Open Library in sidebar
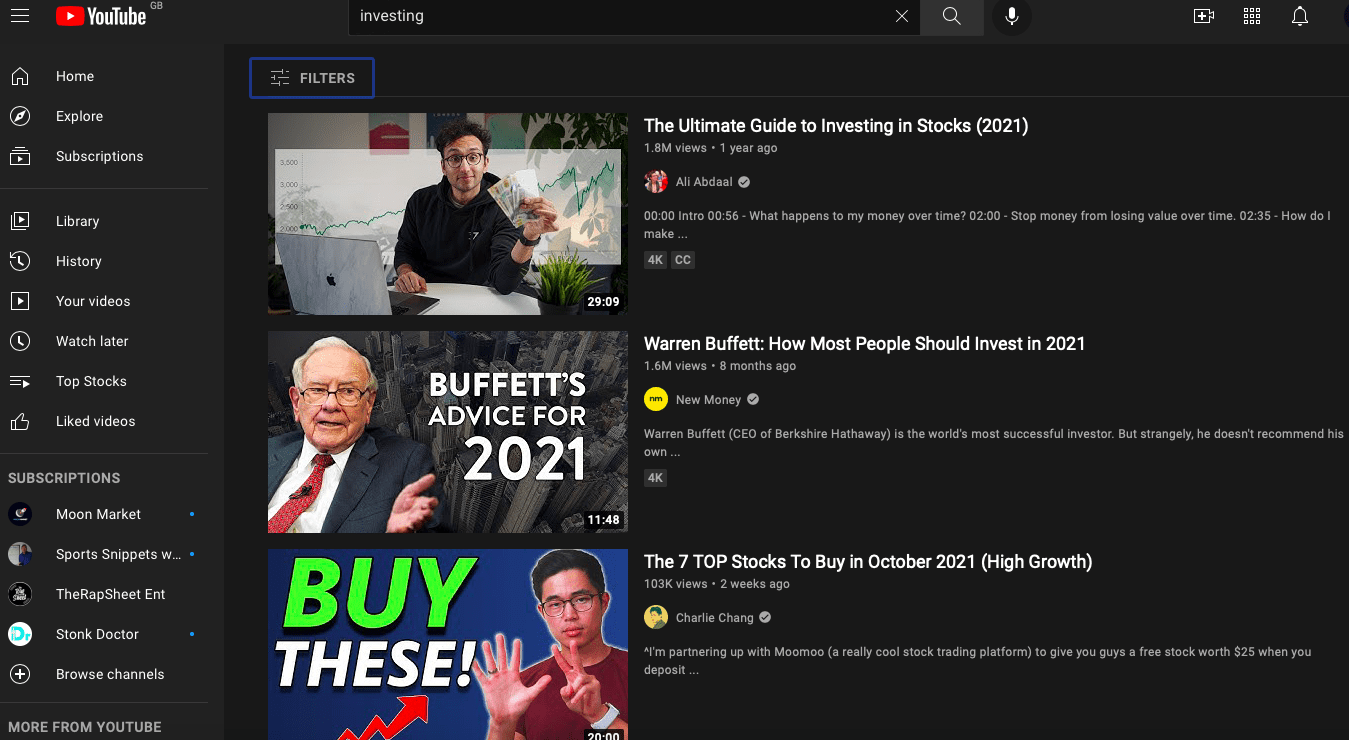1349x740 pixels. (x=104, y=221)
